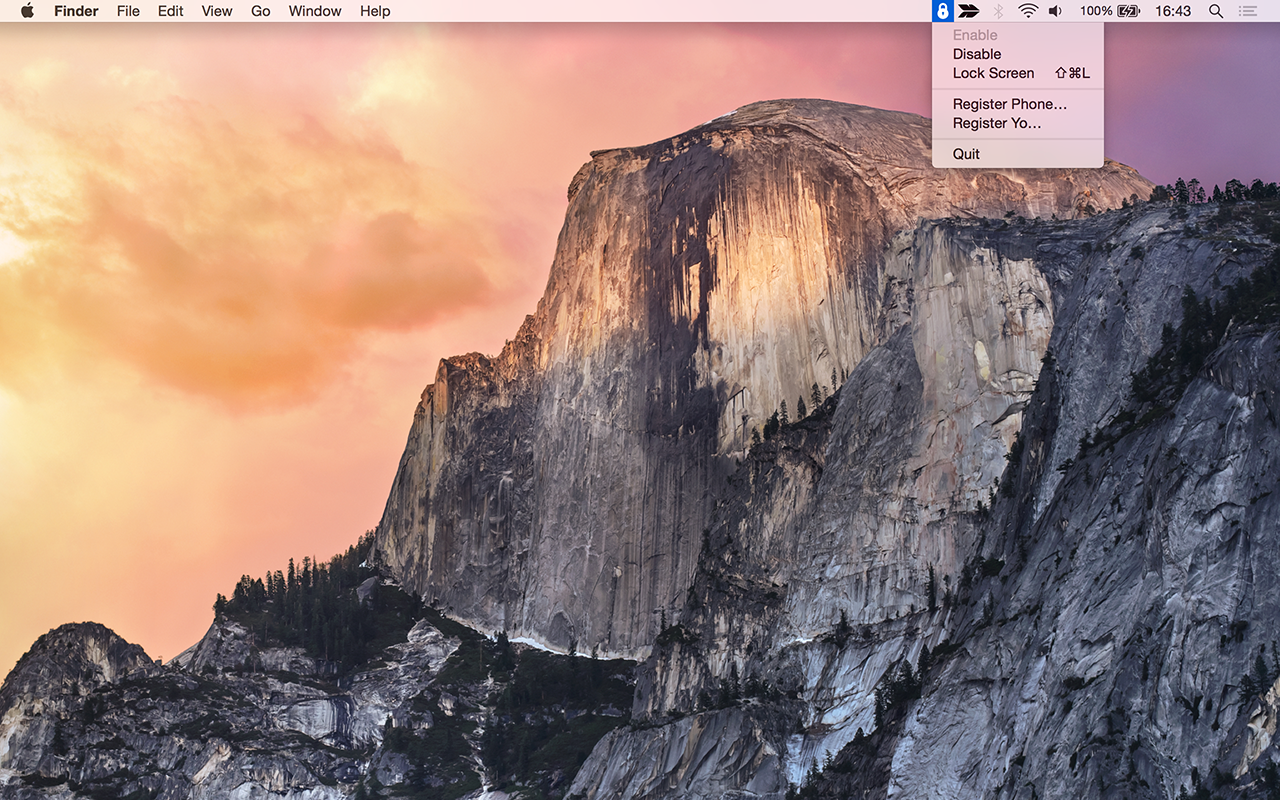Open the View menu
The height and width of the screenshot is (800, 1280).
tap(217, 11)
